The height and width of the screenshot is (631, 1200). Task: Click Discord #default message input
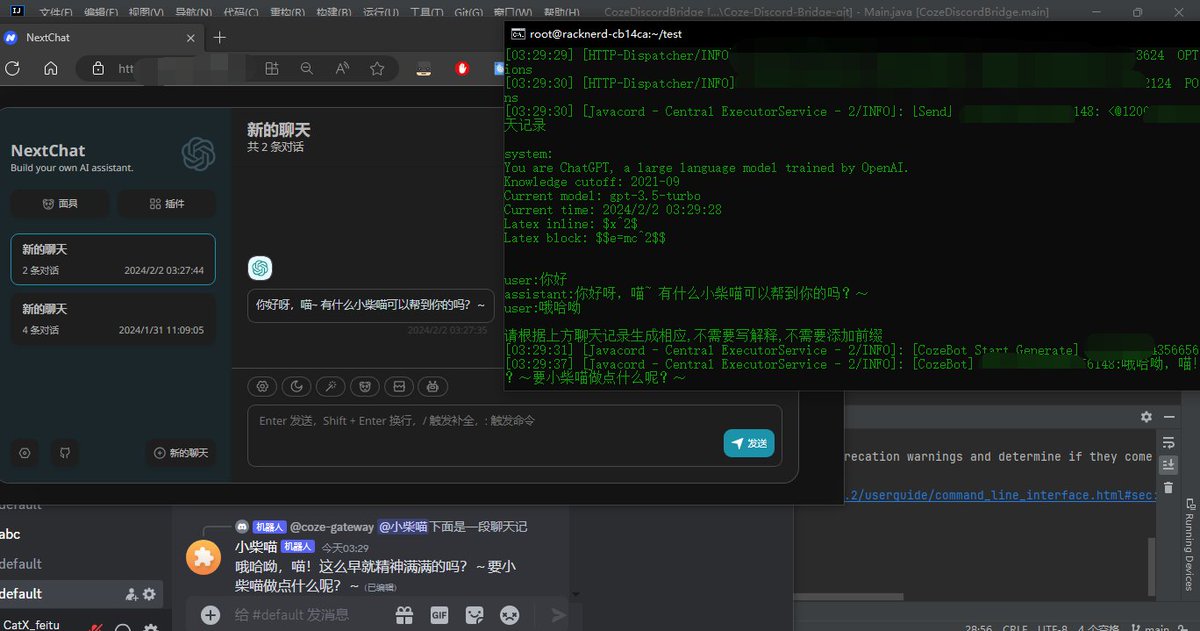point(292,614)
